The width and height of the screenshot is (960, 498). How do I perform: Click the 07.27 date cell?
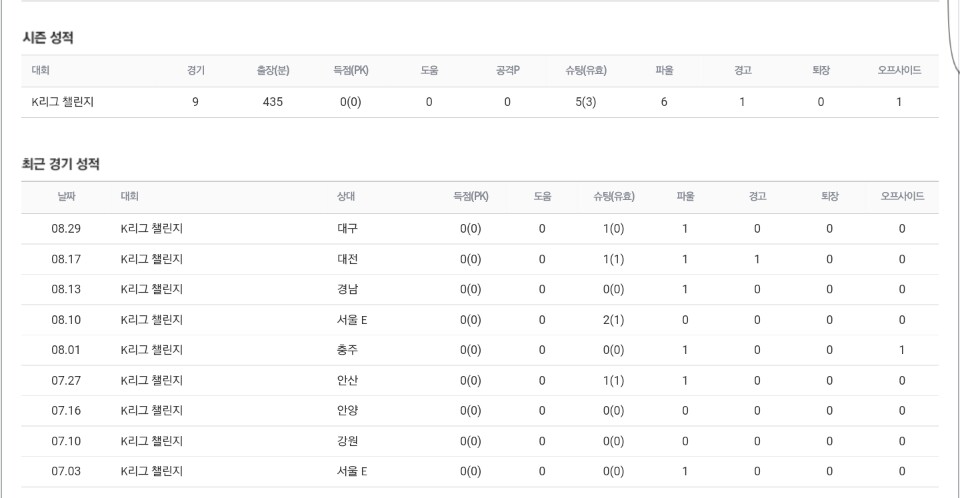66,381
